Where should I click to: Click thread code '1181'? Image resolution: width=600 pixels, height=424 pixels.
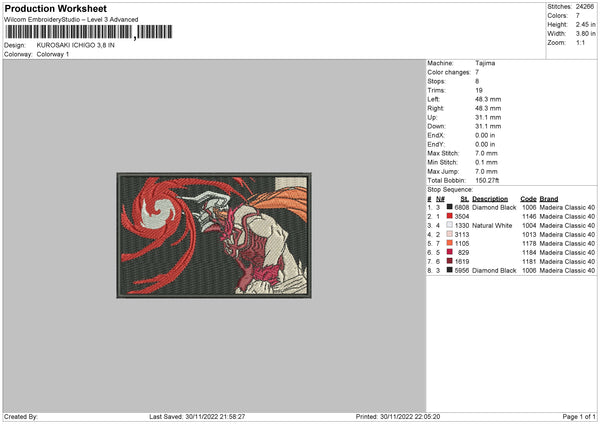[529, 261]
